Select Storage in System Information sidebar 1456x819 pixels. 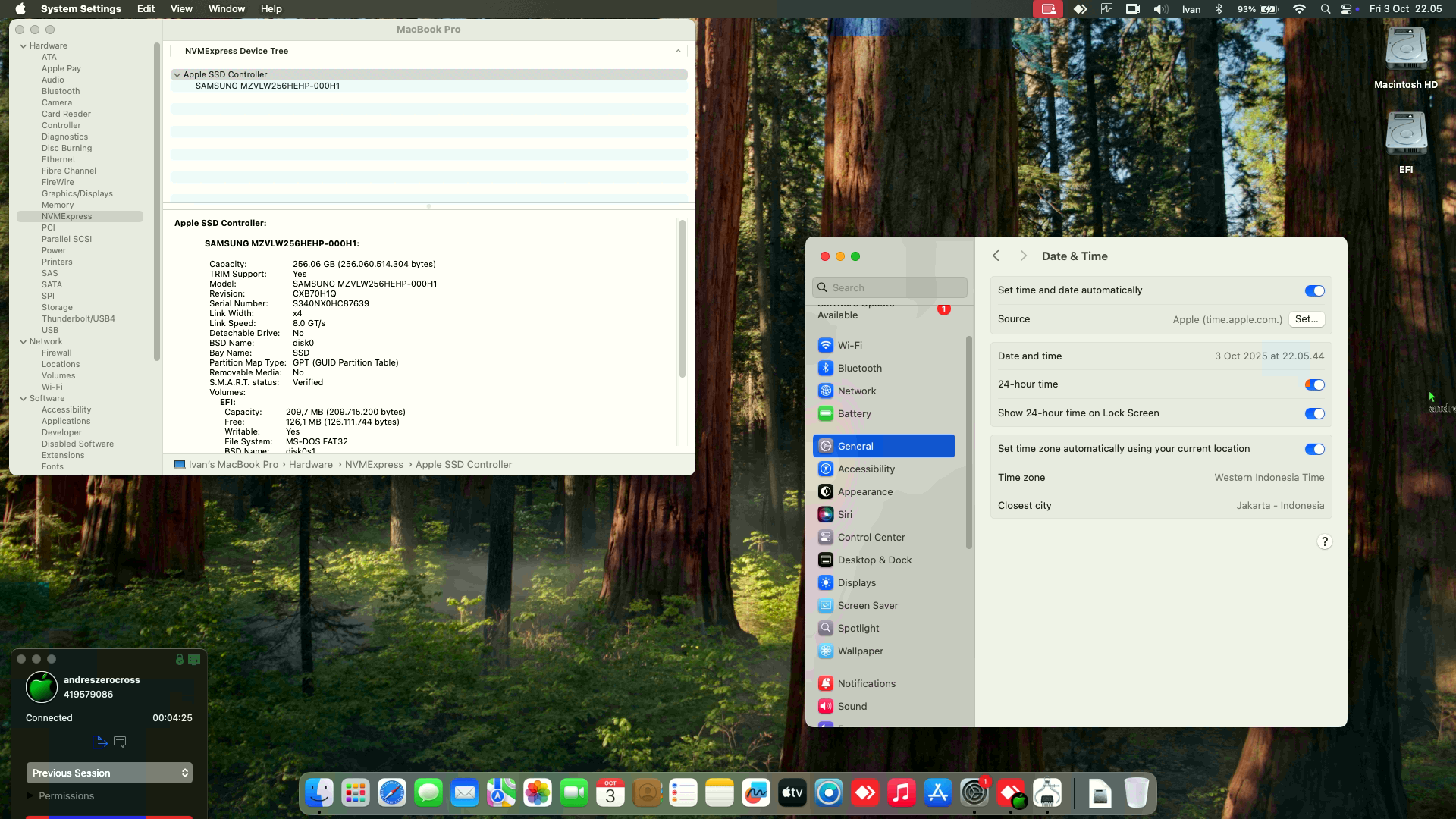(57, 308)
